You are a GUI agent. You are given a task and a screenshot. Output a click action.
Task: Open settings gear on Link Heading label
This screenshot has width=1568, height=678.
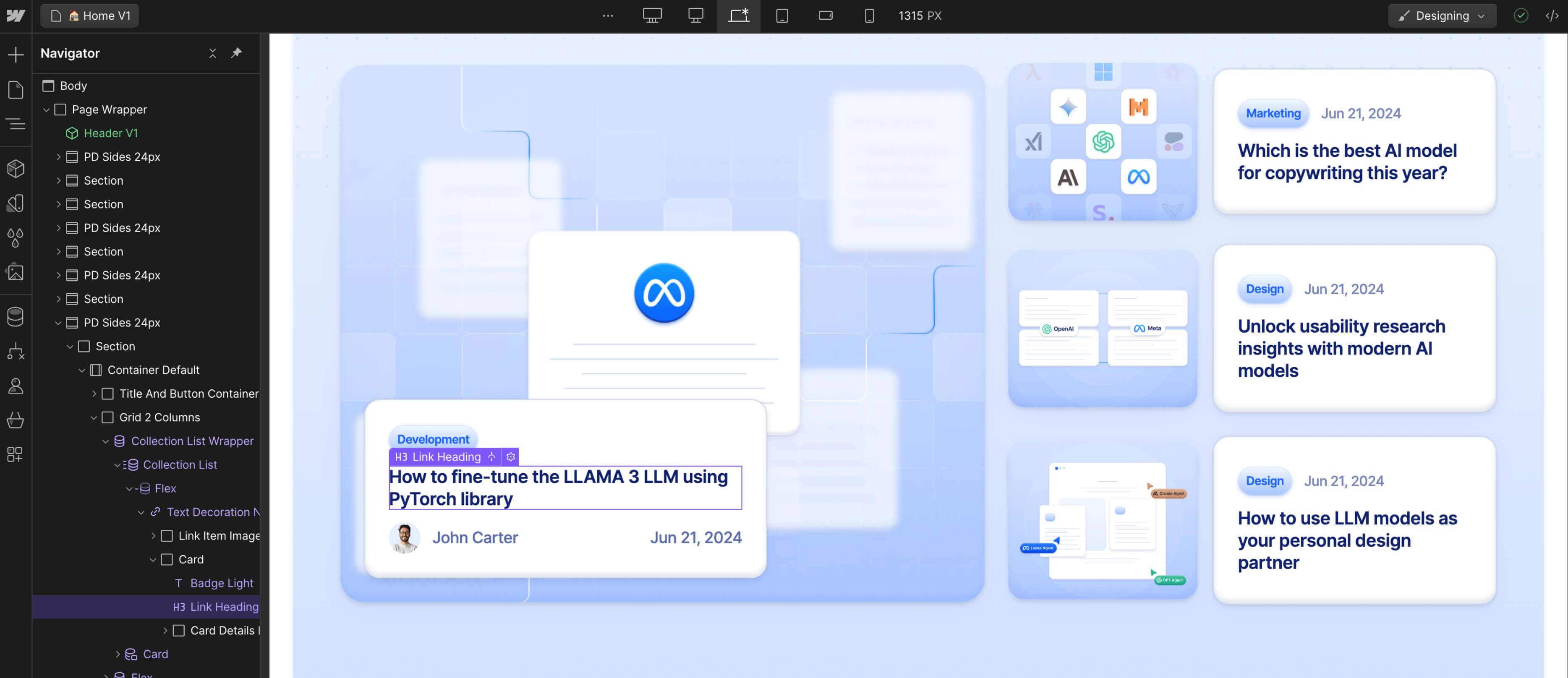[511, 457]
